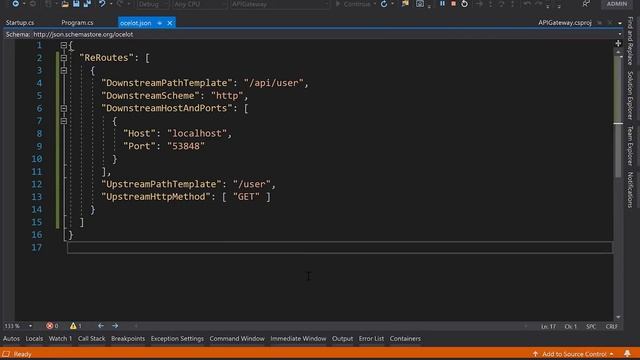
Task: Restart debugging with the circular arrow icon
Action: (x=464, y=4)
